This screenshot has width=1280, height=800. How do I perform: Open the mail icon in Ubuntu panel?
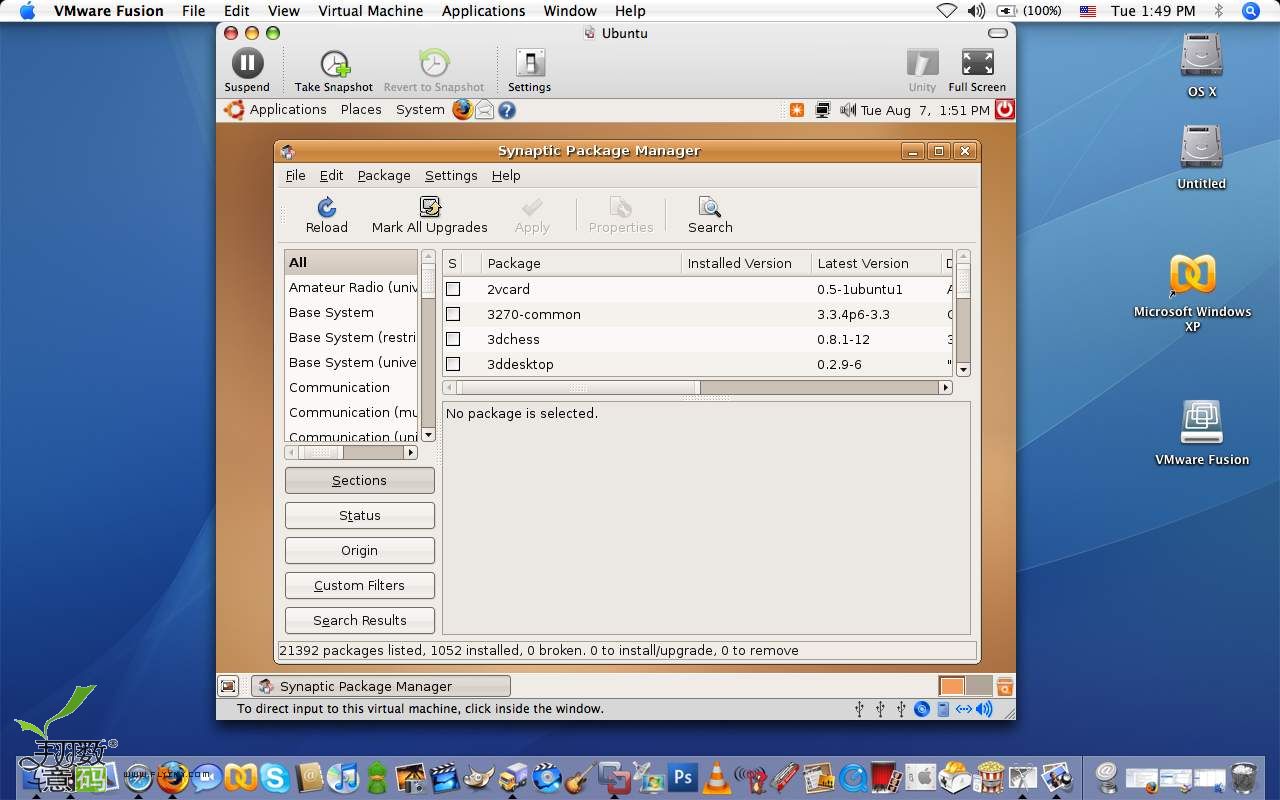tap(485, 110)
